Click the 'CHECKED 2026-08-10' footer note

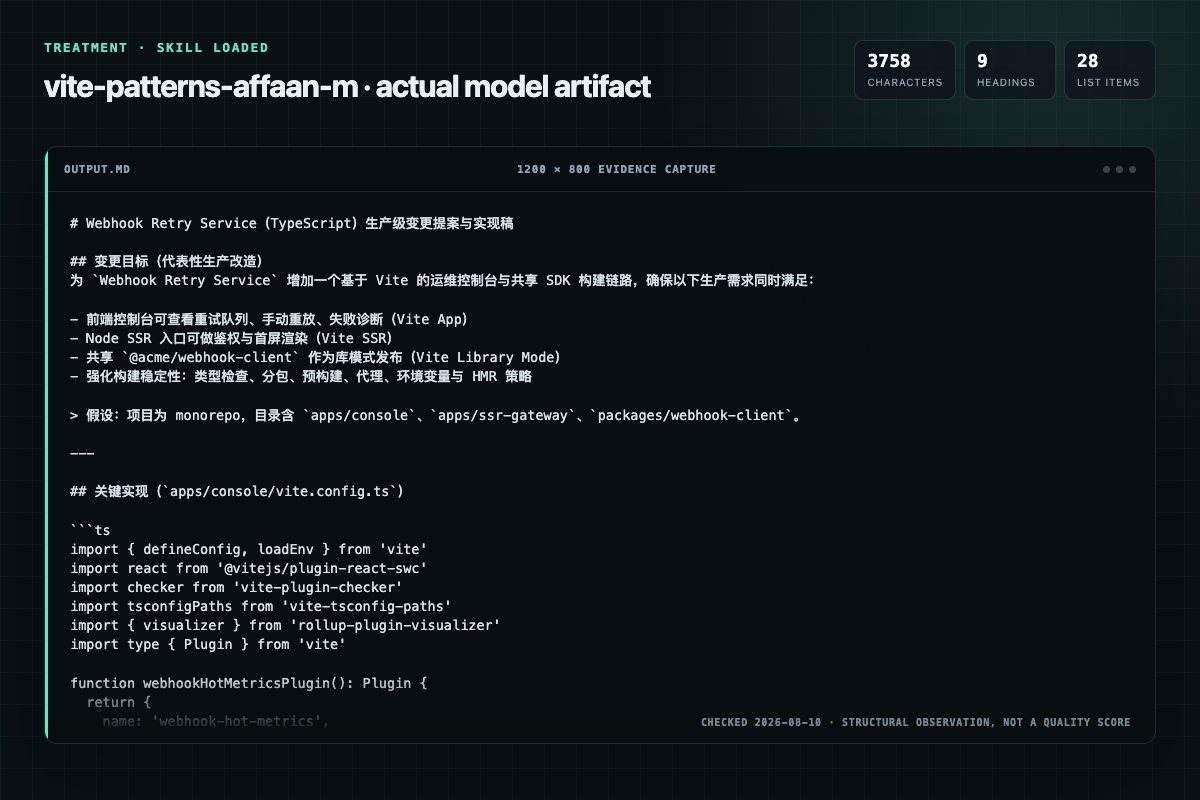pos(916,722)
